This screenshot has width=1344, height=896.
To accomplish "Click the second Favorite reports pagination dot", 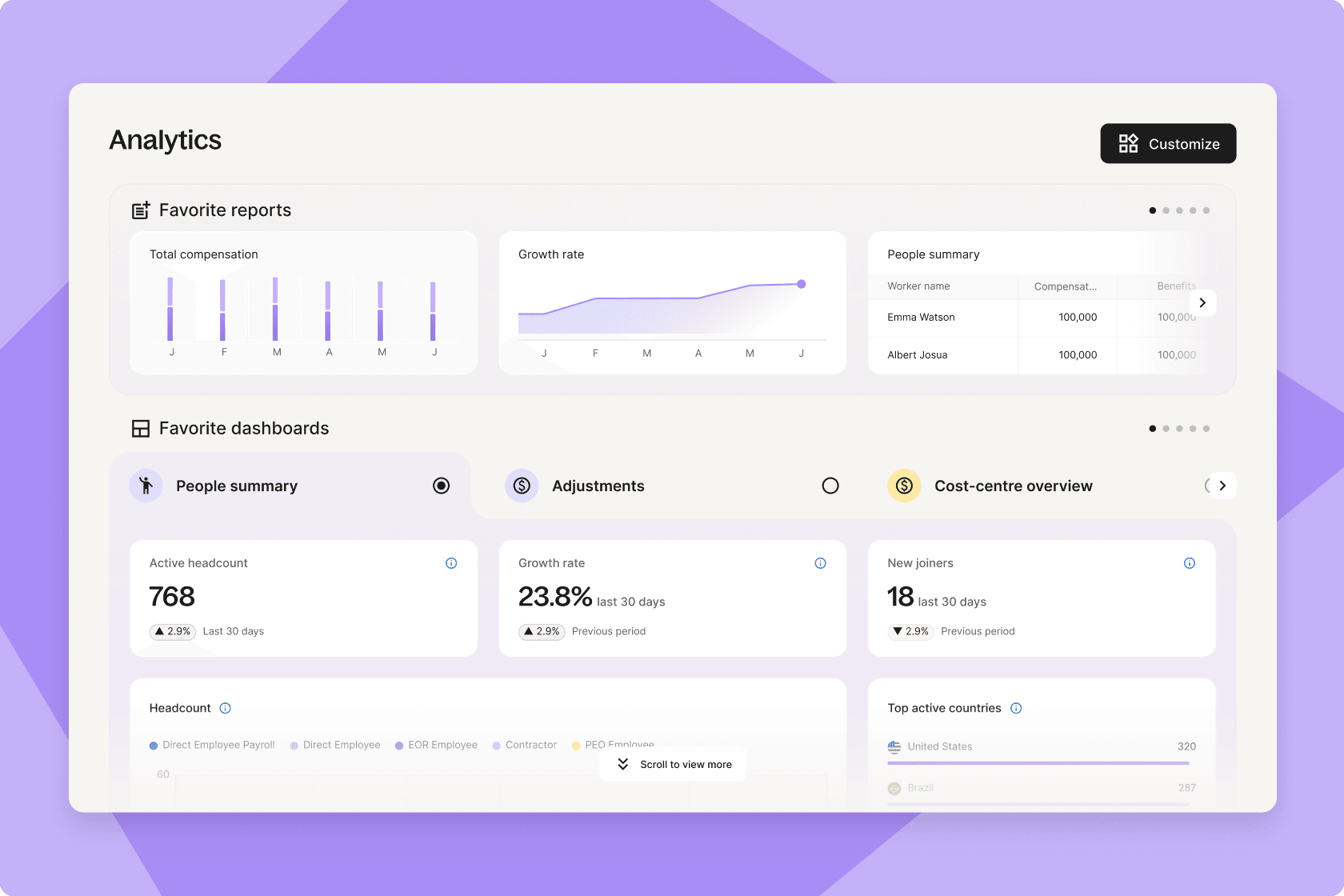I will [x=1166, y=210].
